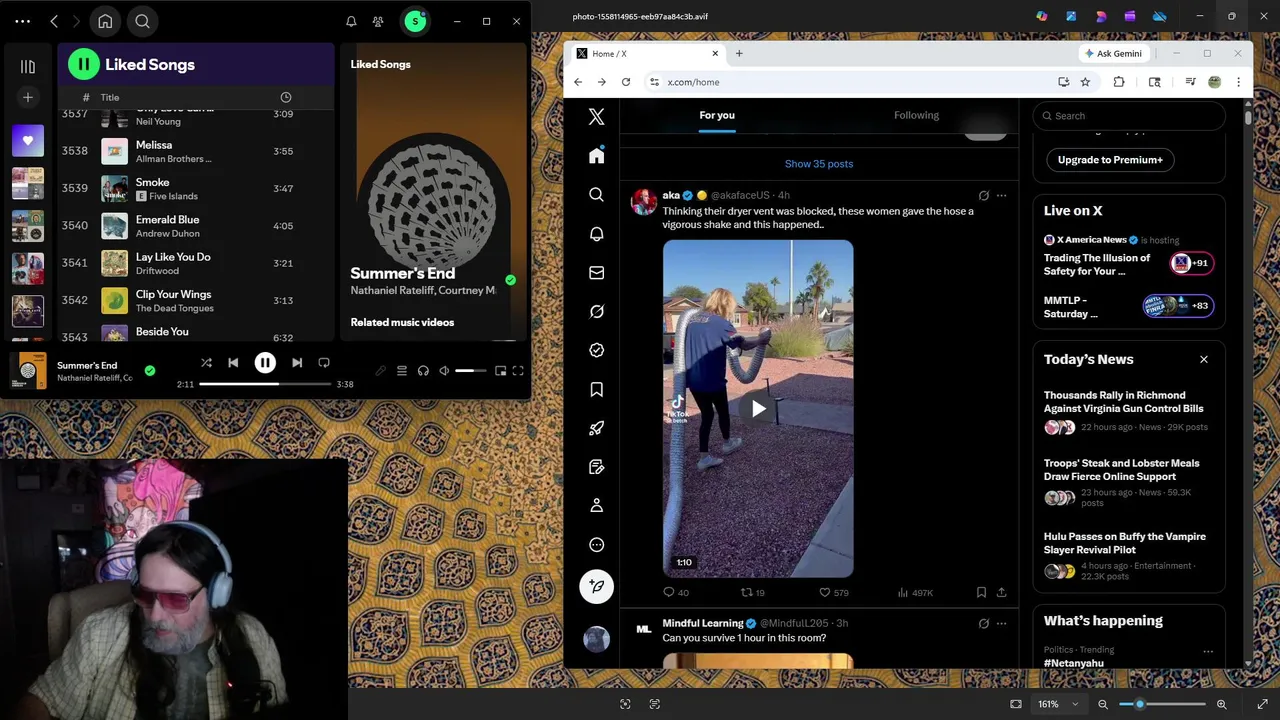Dismiss Today's News panel
The height and width of the screenshot is (720, 1280).
tap(1204, 359)
